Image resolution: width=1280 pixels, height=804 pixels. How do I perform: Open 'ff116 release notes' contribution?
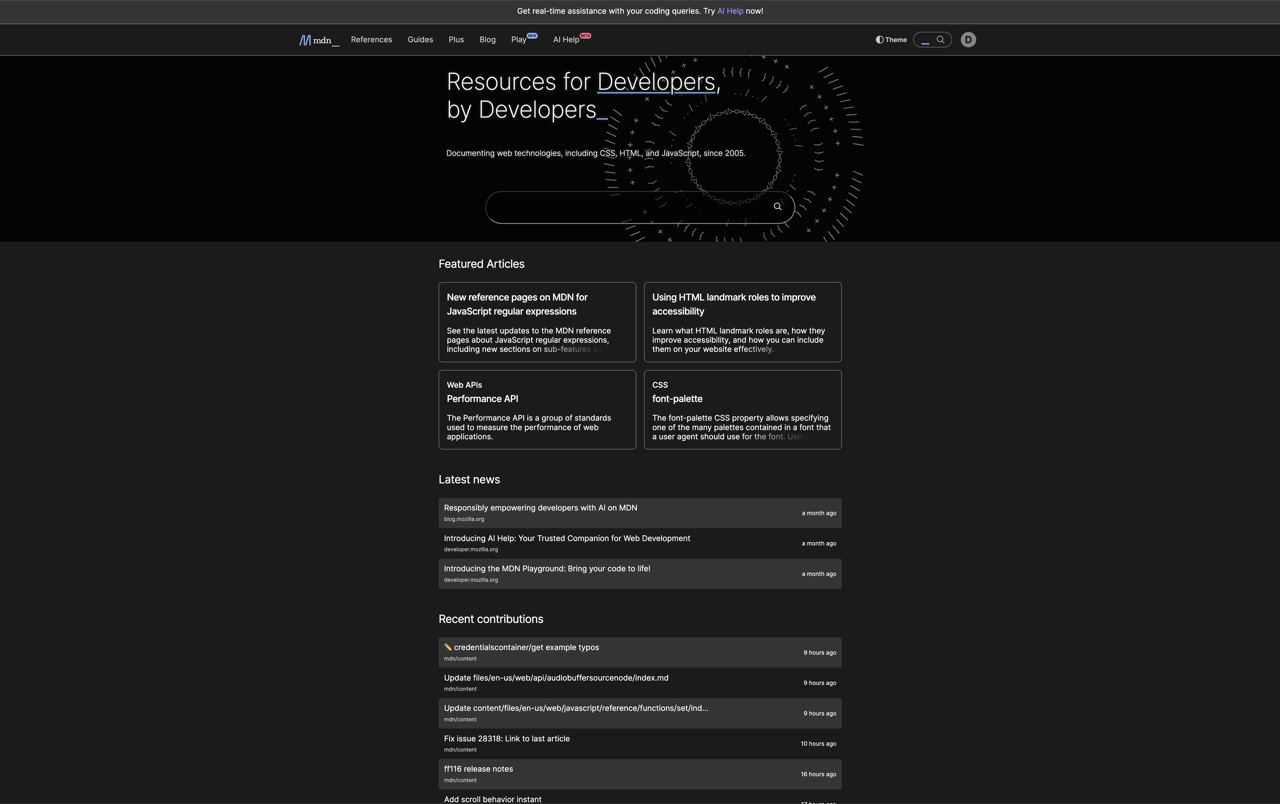478,769
